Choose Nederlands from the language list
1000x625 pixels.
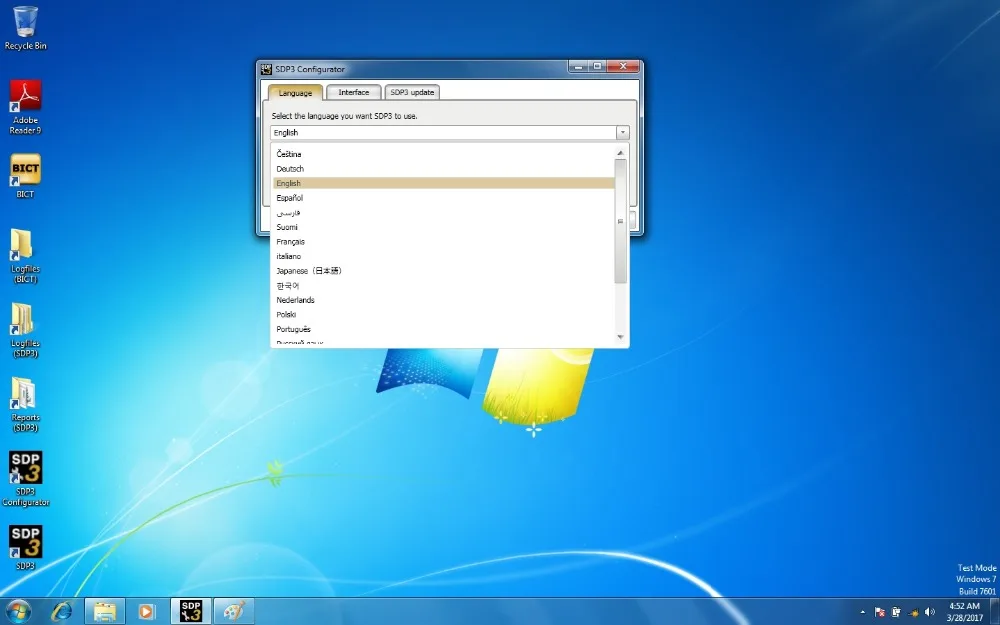pos(443,300)
